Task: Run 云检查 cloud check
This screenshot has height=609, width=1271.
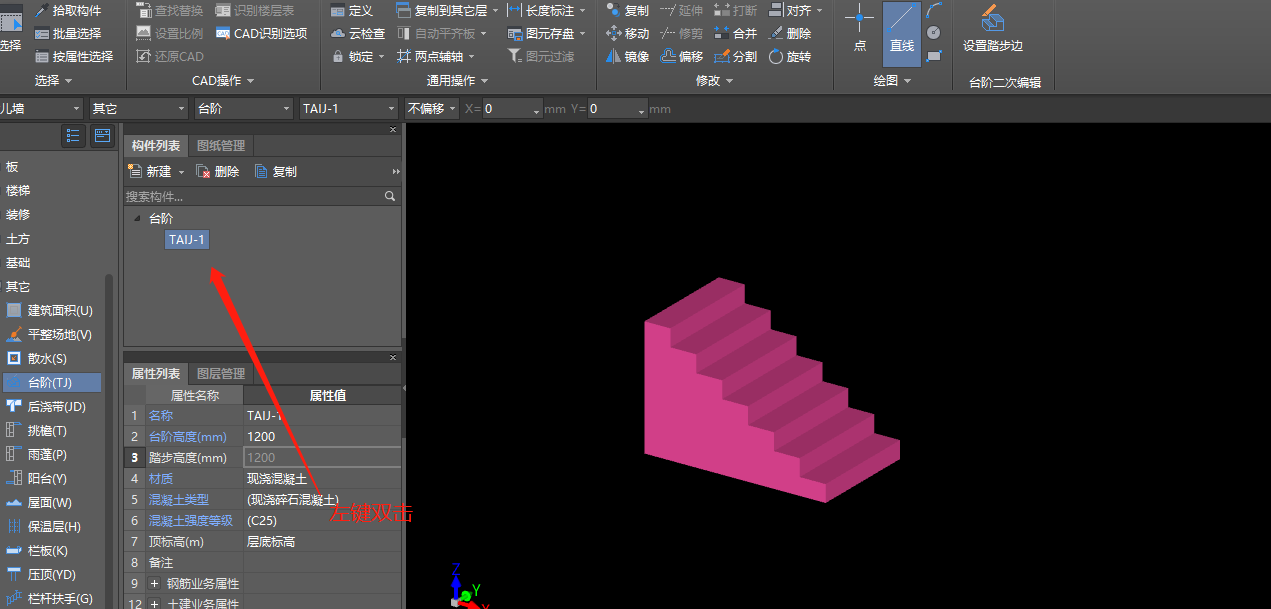Action: 357,33
